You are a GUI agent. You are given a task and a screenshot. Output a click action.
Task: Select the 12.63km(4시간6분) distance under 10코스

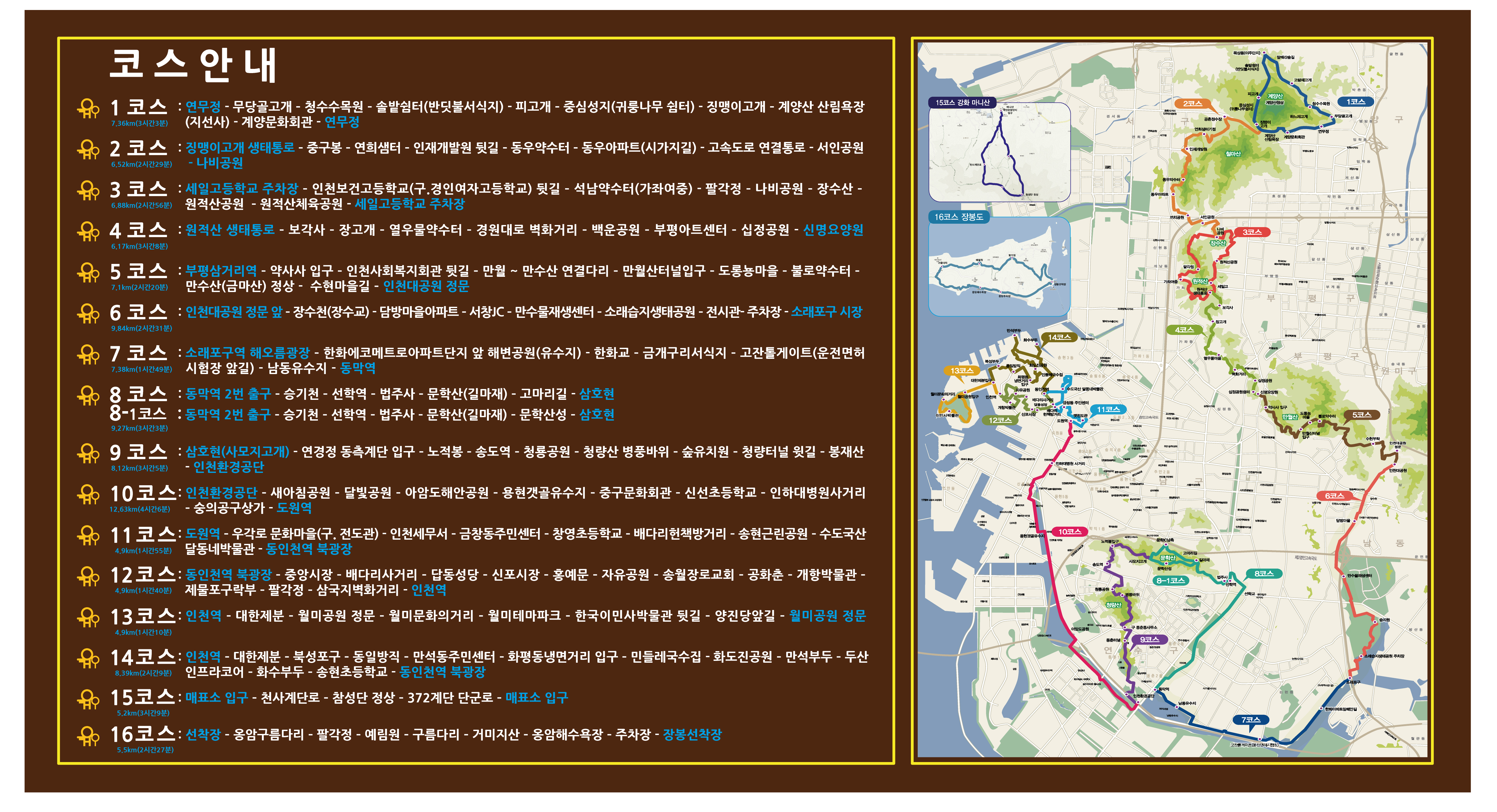tap(139, 509)
